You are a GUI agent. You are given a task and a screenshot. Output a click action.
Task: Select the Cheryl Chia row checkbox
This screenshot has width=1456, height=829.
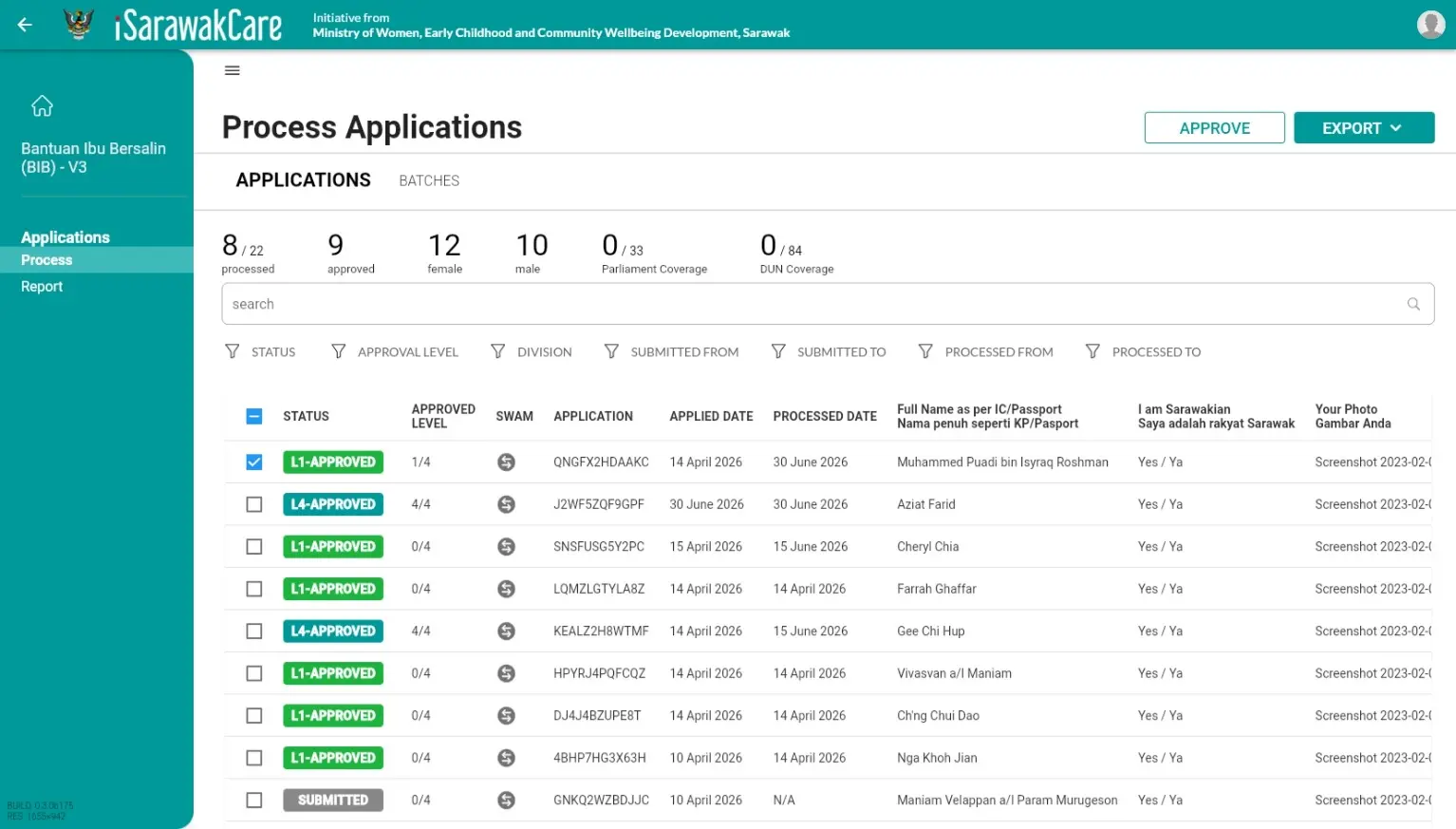[x=253, y=547]
